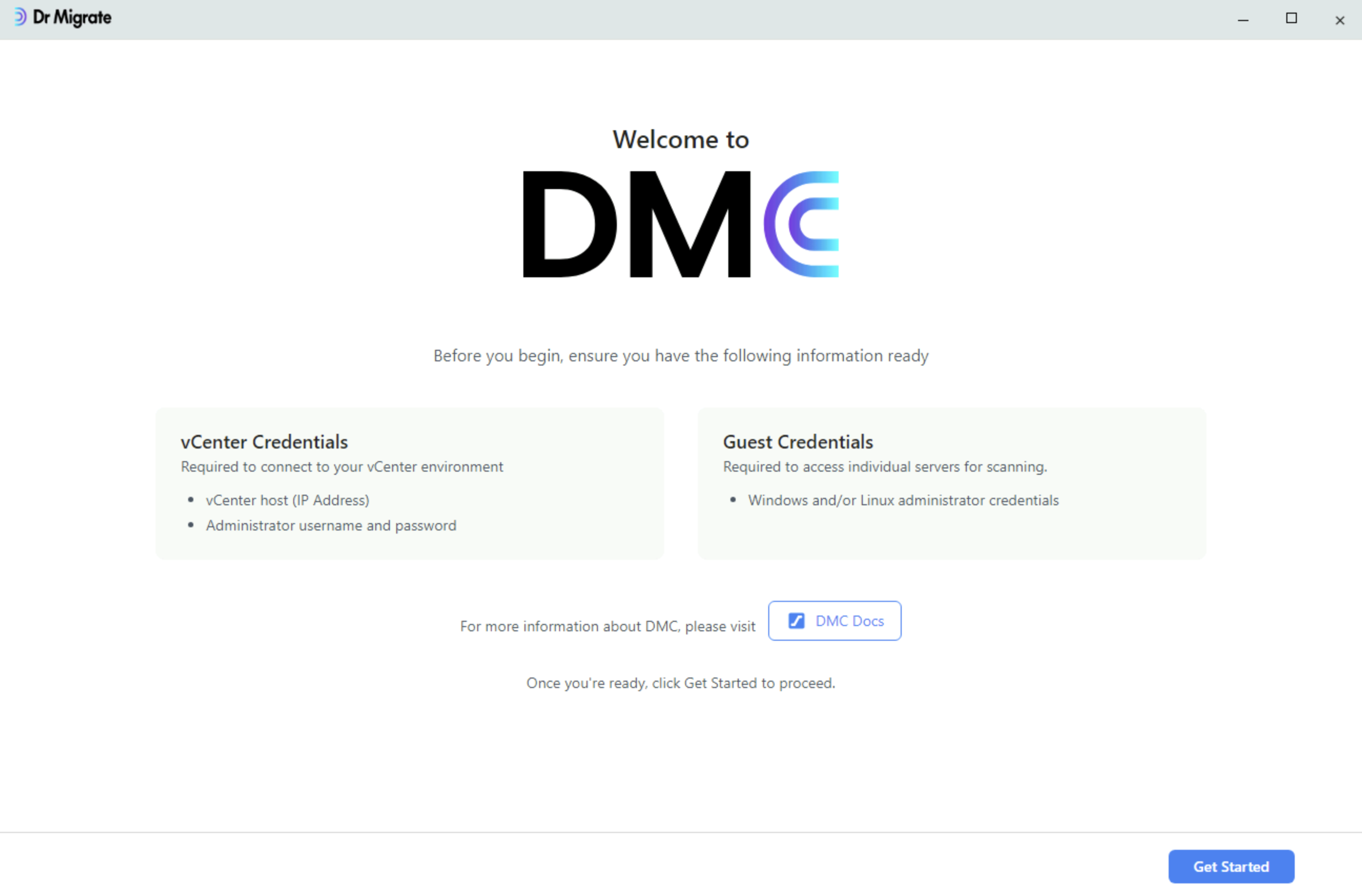Click 'Windows and/or Linux administrator credentials' text
This screenshot has width=1362, height=896.
(903, 500)
